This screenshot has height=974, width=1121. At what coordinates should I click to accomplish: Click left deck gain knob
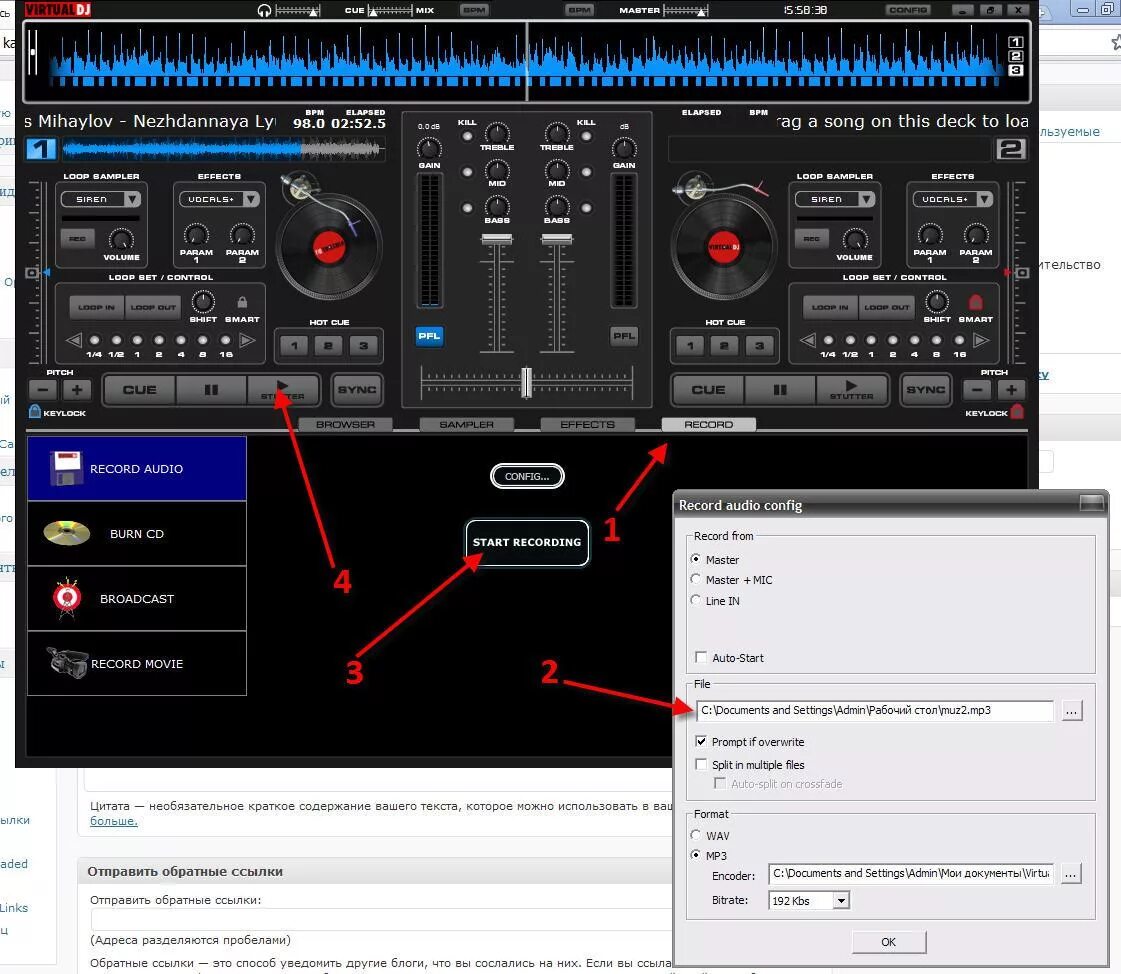pos(429,149)
